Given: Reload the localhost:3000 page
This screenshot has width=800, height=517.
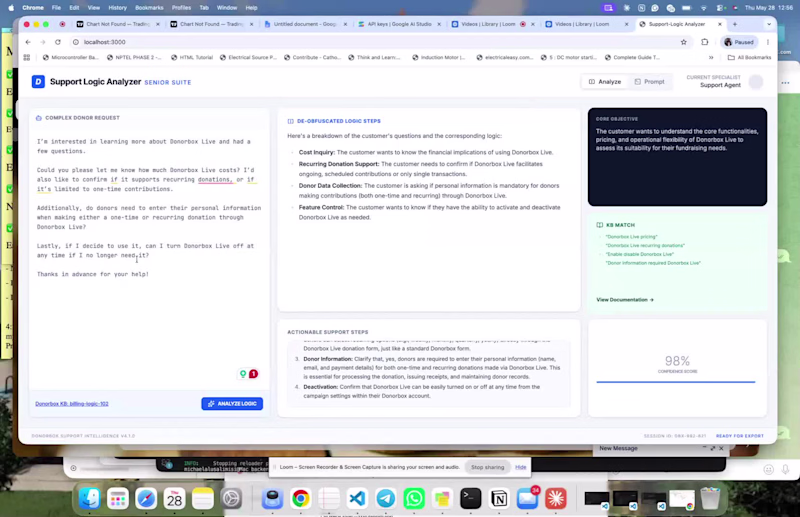Looking at the screenshot, I should pos(58,42).
